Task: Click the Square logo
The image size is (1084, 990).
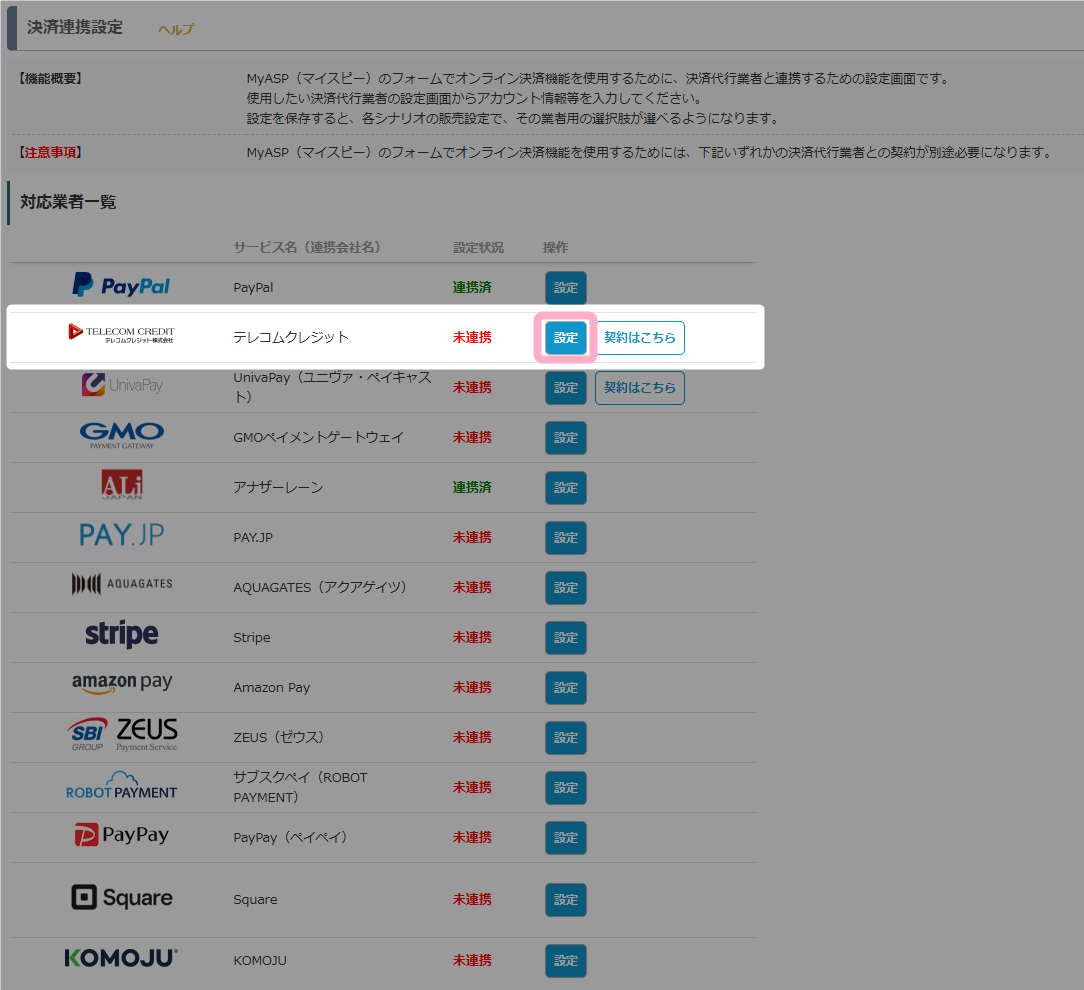Action: (122, 898)
